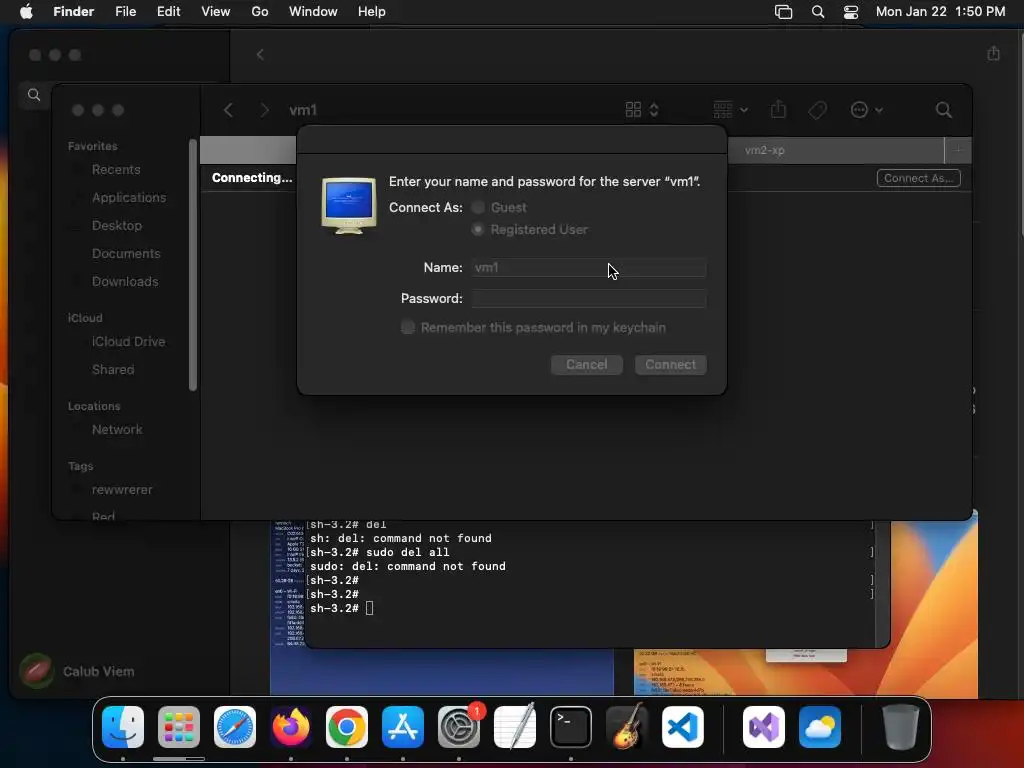Image resolution: width=1024 pixels, height=768 pixels.
Task: Click the back chevron in rear window
Action: tap(260, 55)
